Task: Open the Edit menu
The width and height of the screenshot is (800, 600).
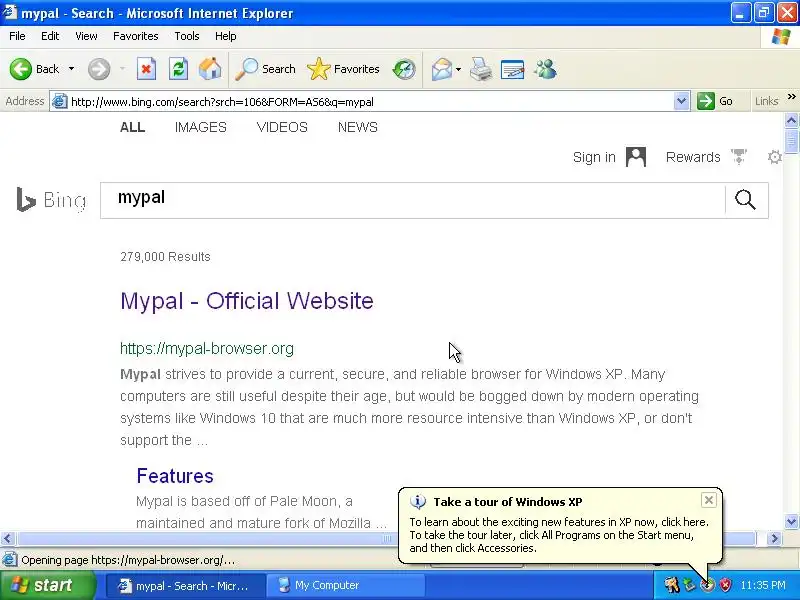Action: pyautogui.click(x=50, y=36)
